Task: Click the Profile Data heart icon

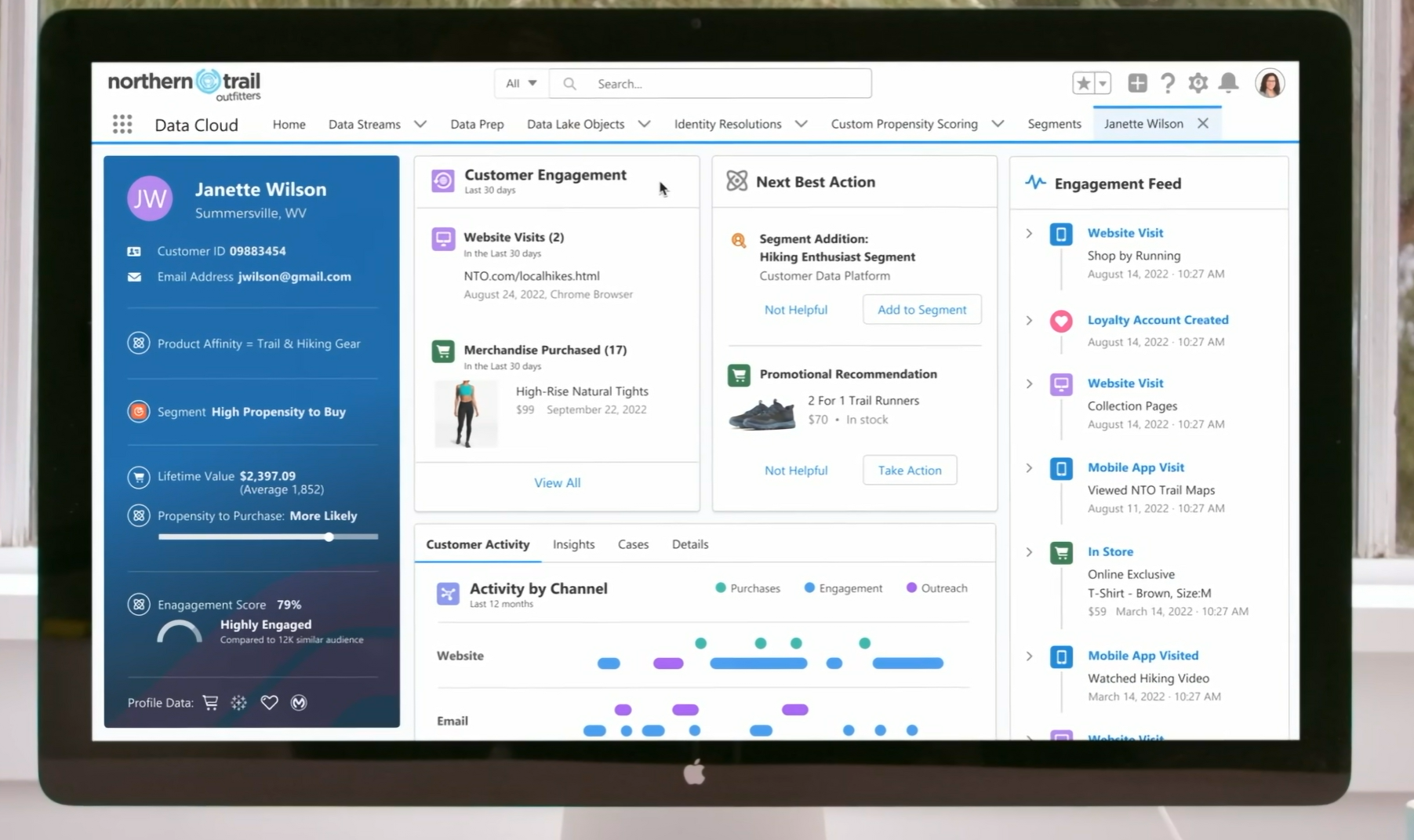Action: tap(269, 703)
